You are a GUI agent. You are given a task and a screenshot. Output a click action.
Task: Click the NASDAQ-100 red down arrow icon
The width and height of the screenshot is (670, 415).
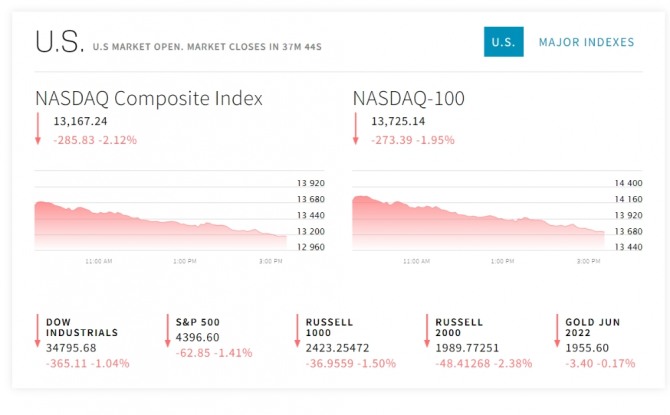click(355, 129)
